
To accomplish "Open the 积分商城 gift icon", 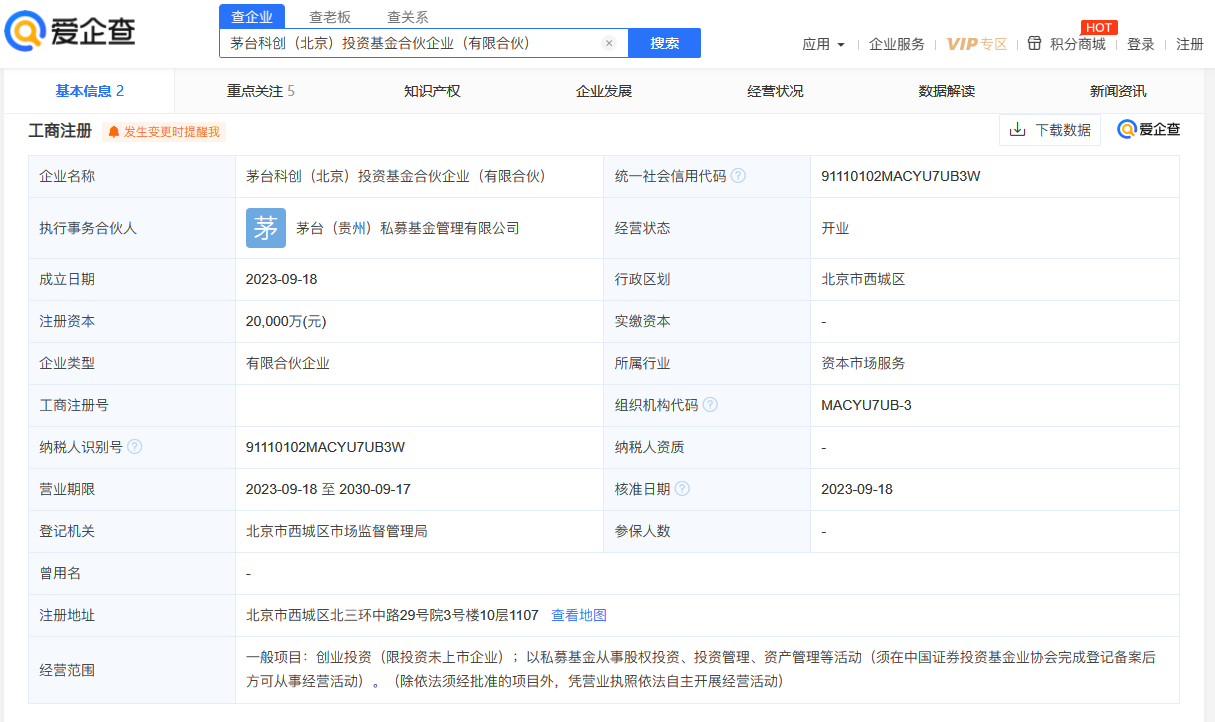I will (1034, 44).
